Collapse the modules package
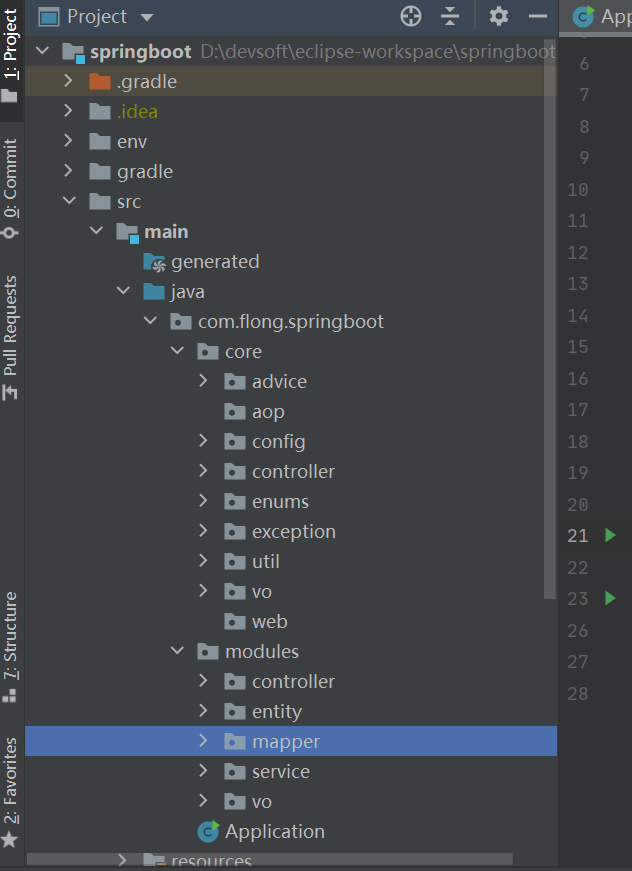Screen dimensions: 632x871 pos(177,651)
